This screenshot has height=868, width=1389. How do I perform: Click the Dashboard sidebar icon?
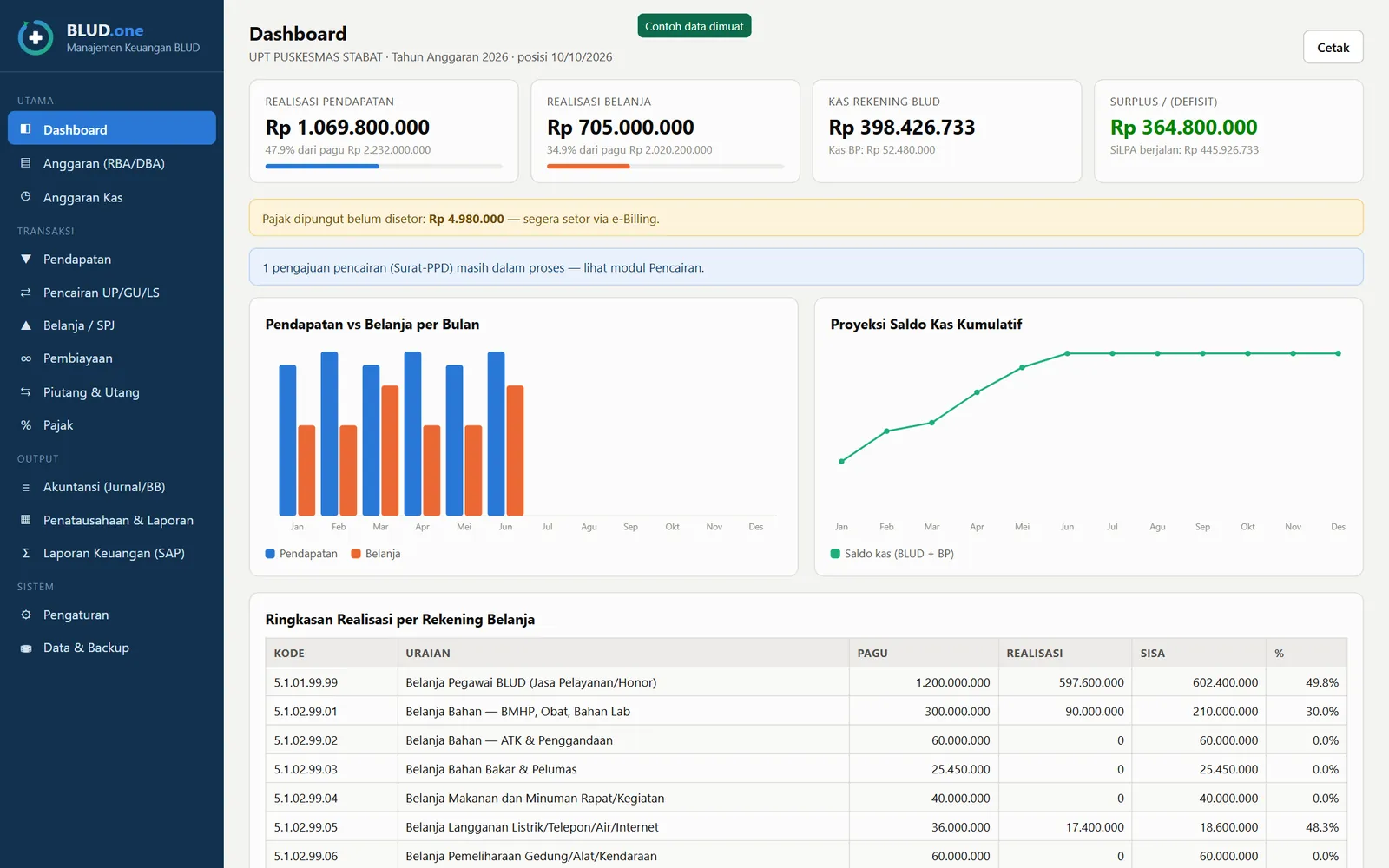click(26, 129)
